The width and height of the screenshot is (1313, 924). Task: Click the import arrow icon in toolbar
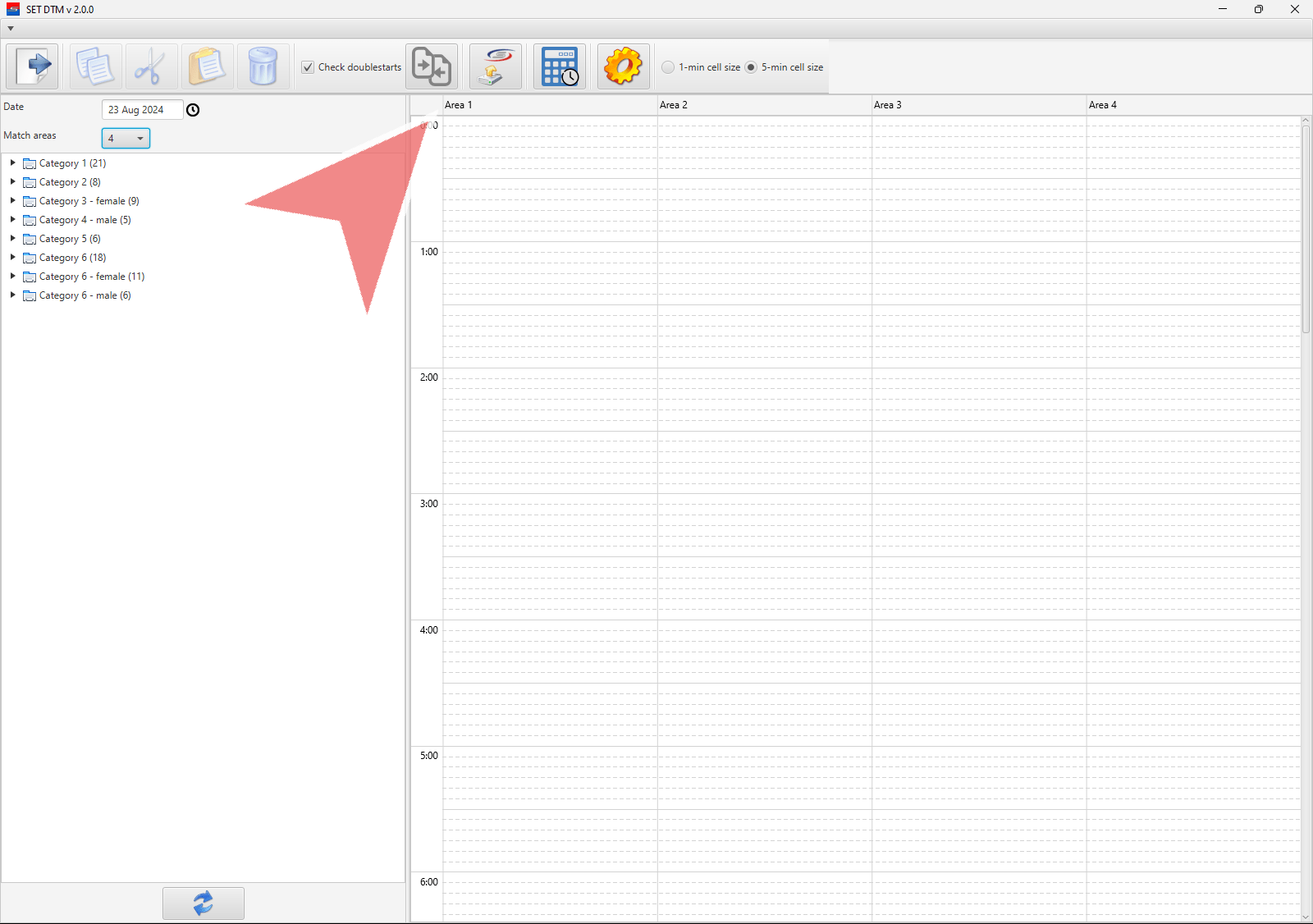pyautogui.click(x=33, y=66)
